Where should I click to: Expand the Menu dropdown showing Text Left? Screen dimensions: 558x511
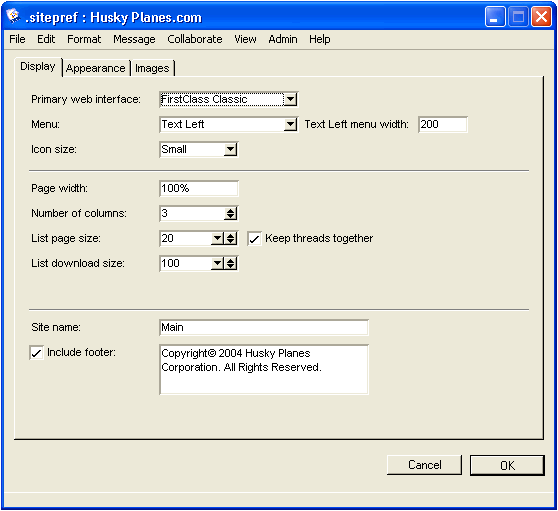290,125
